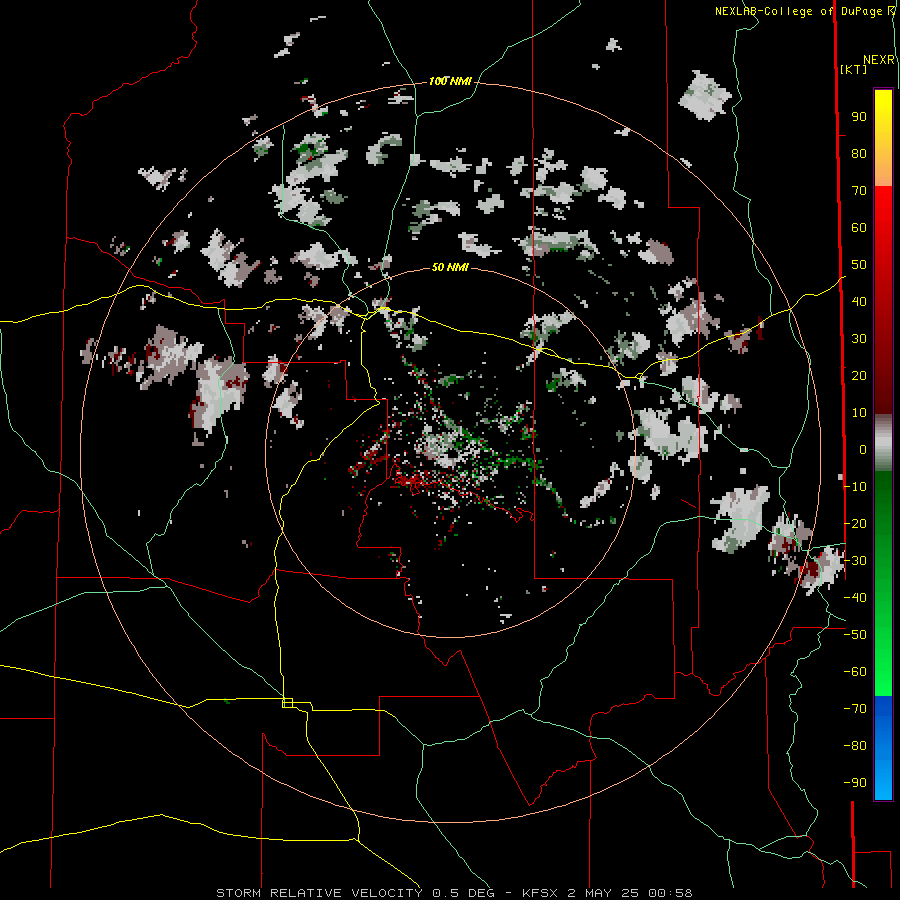Viewport: 900px width, 900px height.
Task: Click the 10 value on velocity scale
Action: (859, 413)
